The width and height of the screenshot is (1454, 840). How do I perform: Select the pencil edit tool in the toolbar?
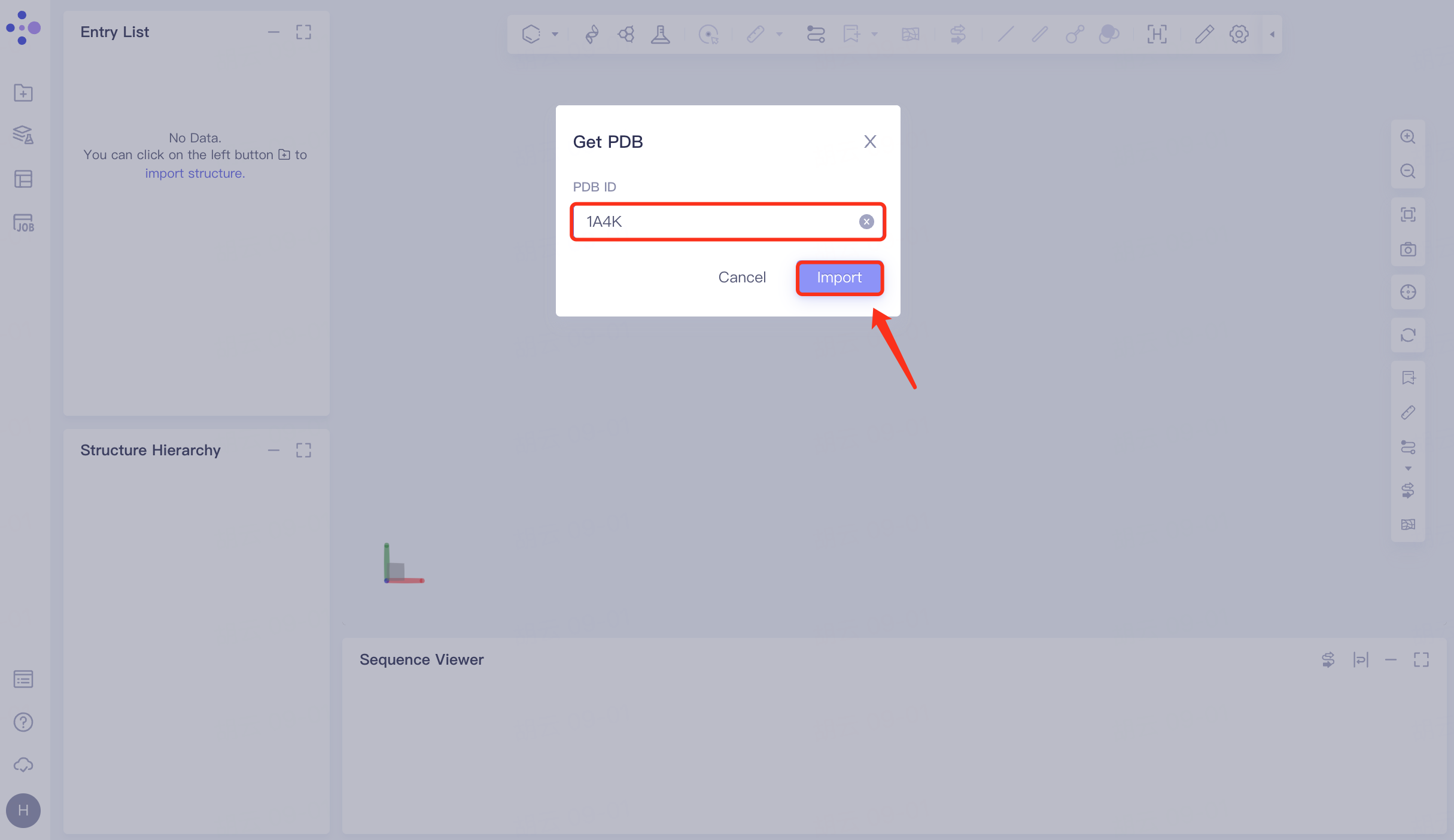(1204, 34)
